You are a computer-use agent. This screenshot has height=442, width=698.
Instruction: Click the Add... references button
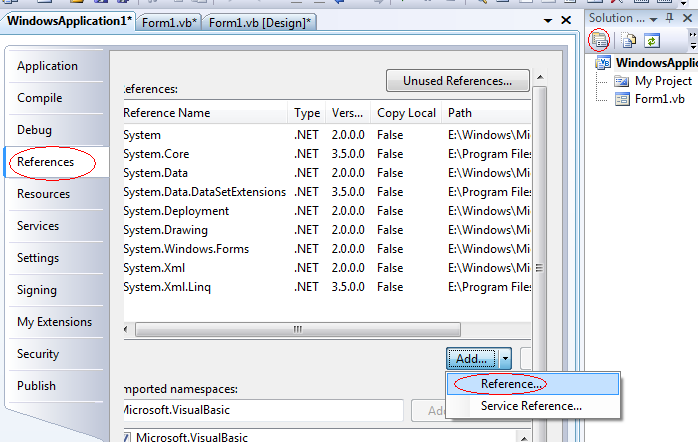point(470,358)
